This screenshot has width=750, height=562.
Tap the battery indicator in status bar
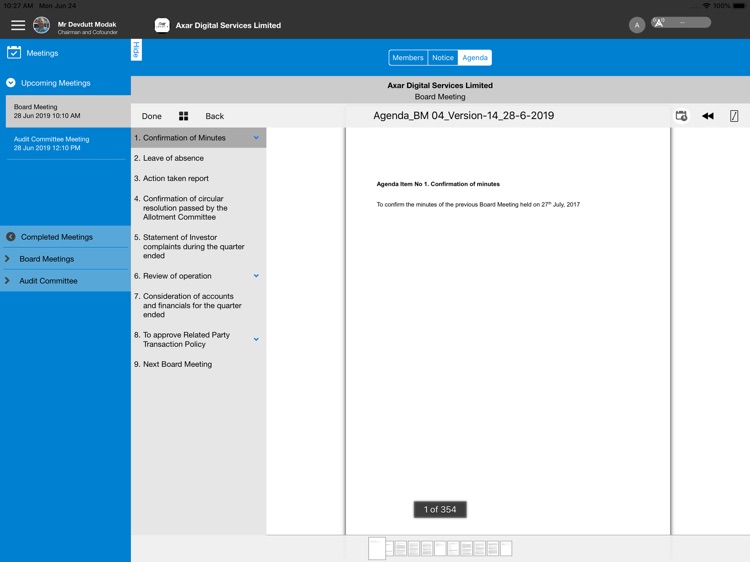point(739,6)
